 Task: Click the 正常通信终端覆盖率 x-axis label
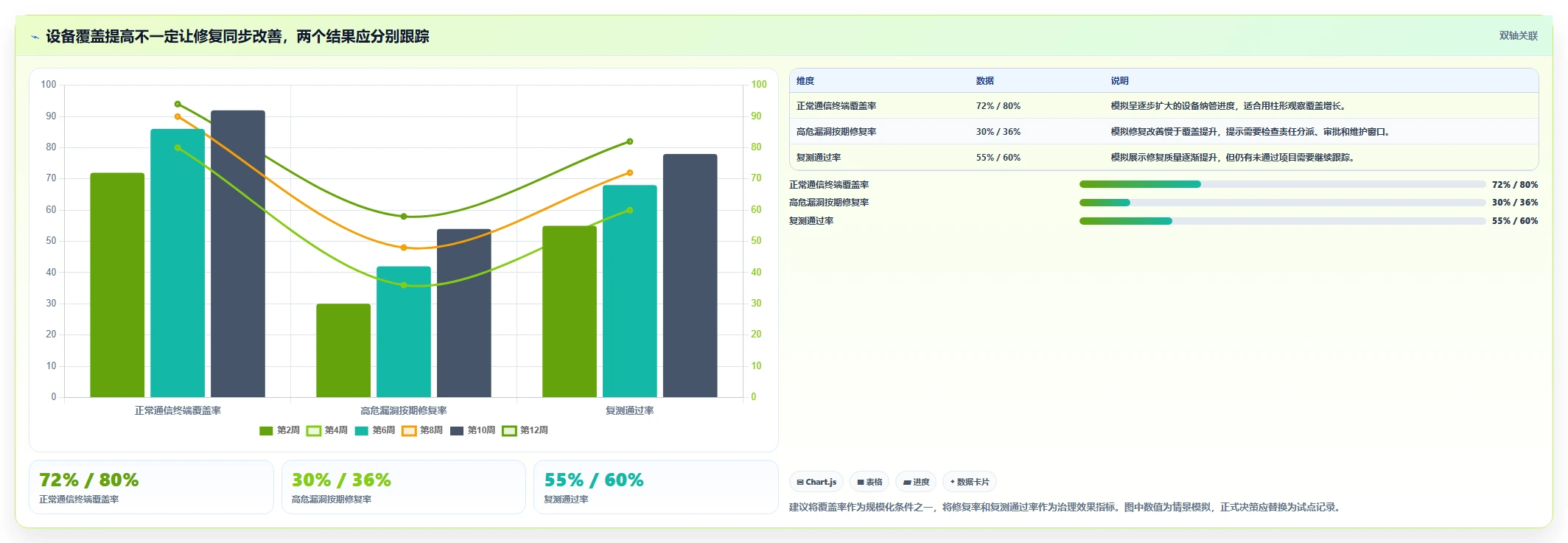[178, 411]
